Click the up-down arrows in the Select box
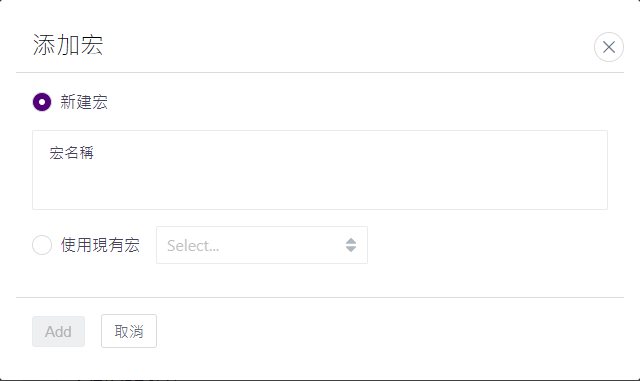 tap(351, 245)
